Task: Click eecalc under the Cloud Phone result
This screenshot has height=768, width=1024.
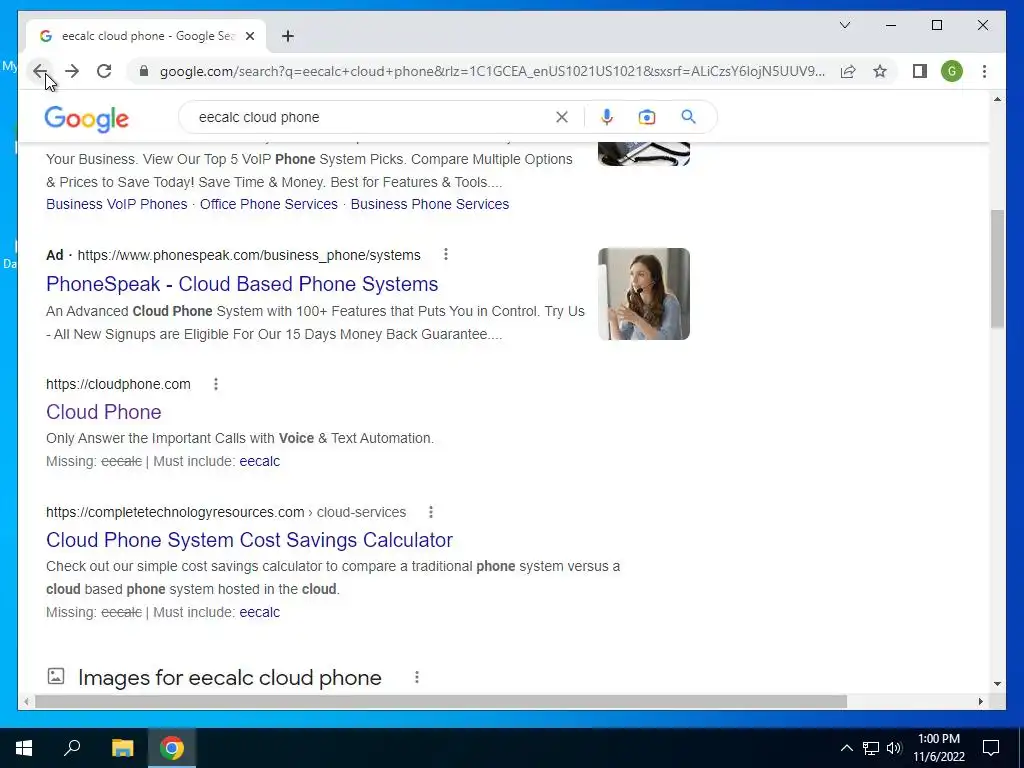Action: [259, 461]
